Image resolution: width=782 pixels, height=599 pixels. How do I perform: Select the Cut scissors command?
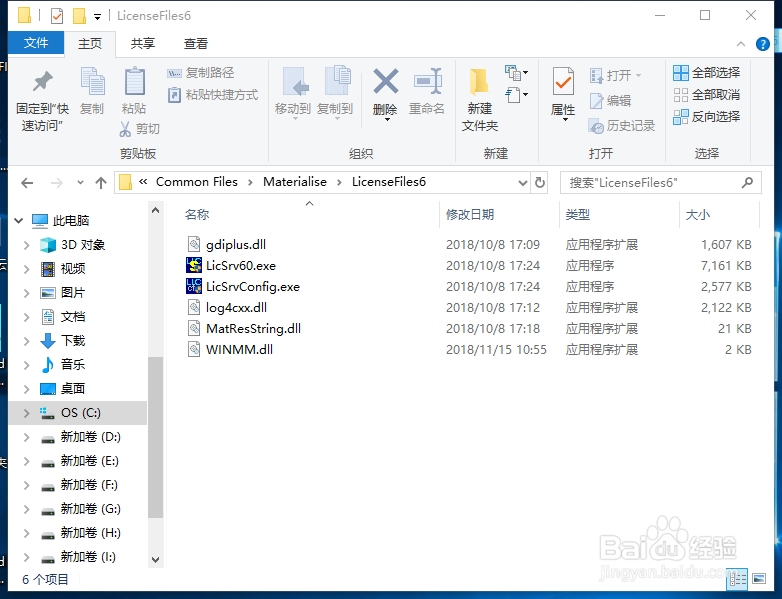(139, 129)
